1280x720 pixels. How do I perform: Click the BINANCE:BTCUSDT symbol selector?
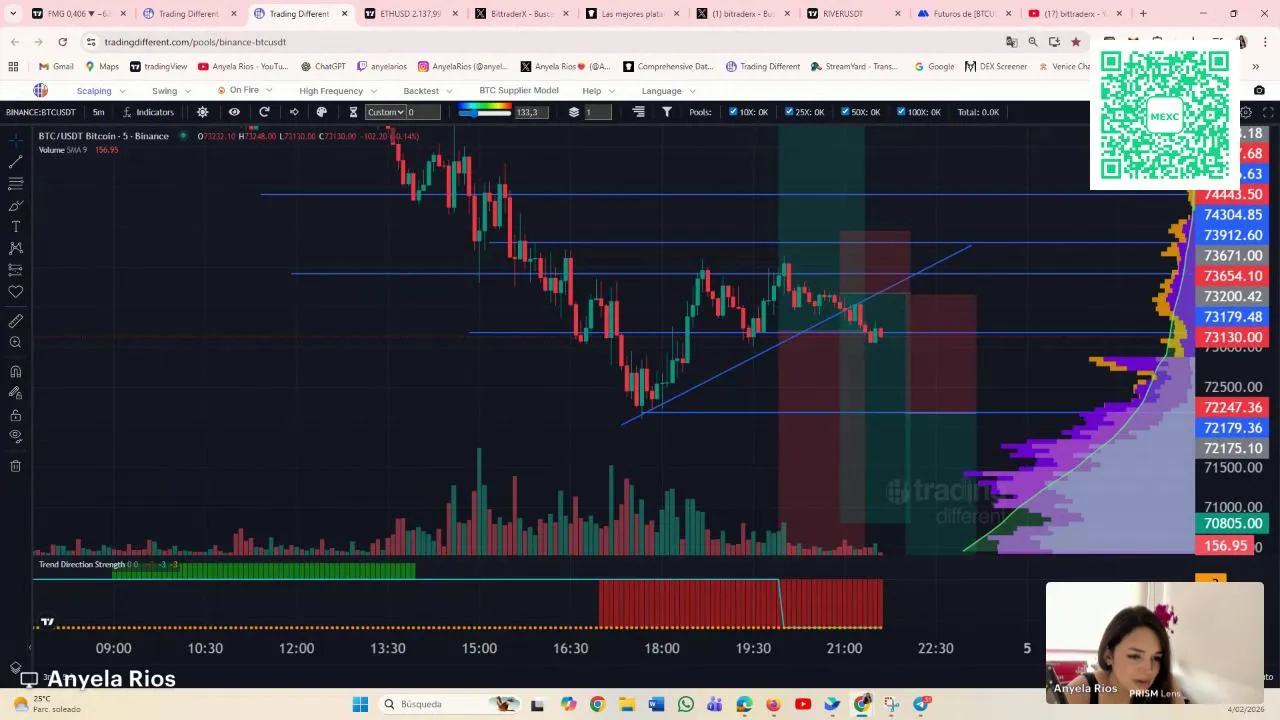pos(41,112)
